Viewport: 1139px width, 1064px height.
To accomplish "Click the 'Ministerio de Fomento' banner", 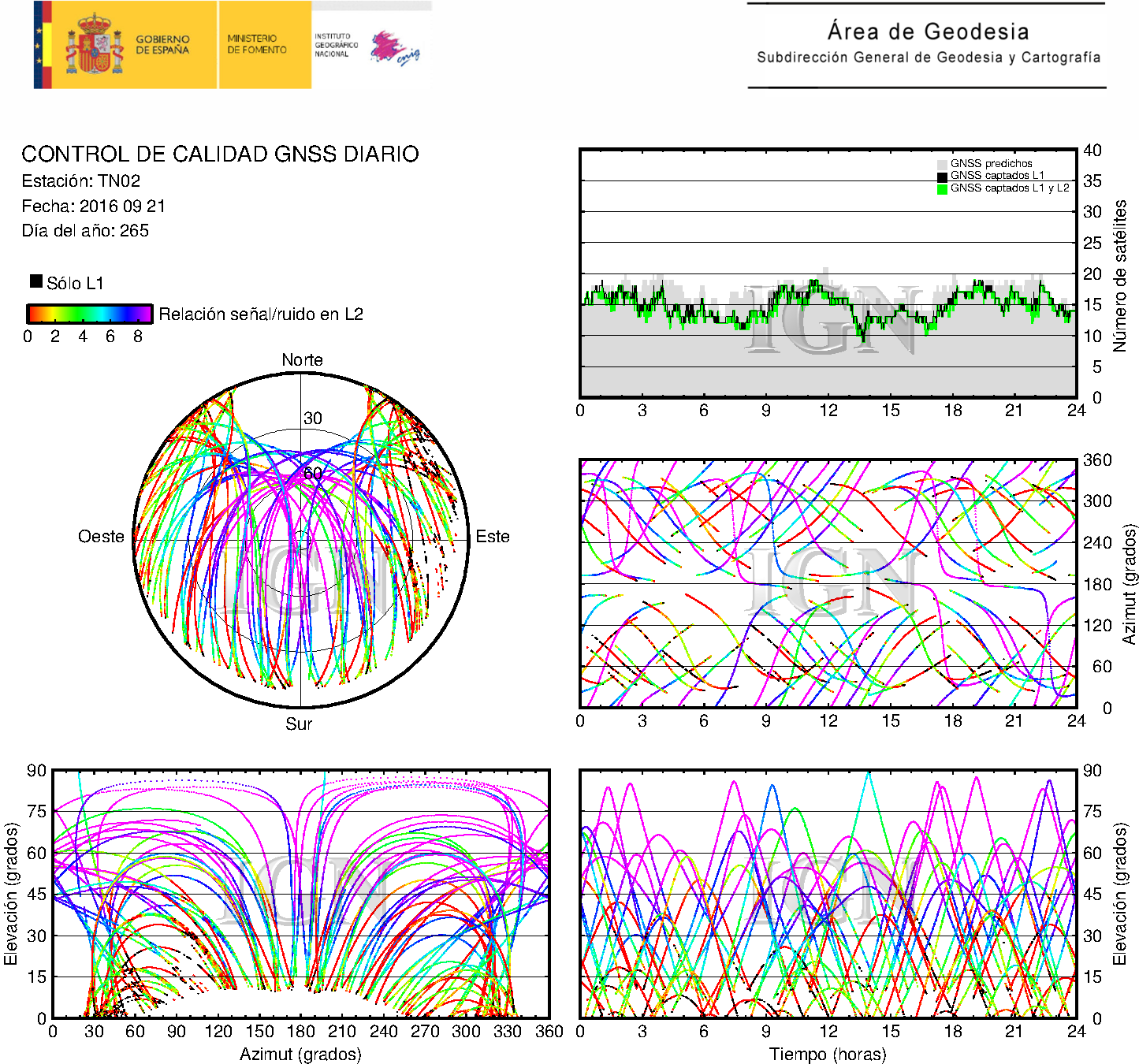I will pyautogui.click(x=258, y=44).
